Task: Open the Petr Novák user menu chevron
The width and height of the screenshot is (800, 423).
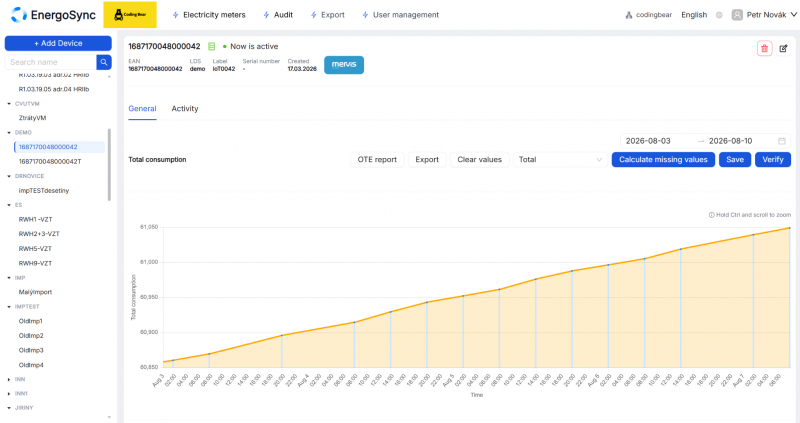Action: [x=793, y=15]
